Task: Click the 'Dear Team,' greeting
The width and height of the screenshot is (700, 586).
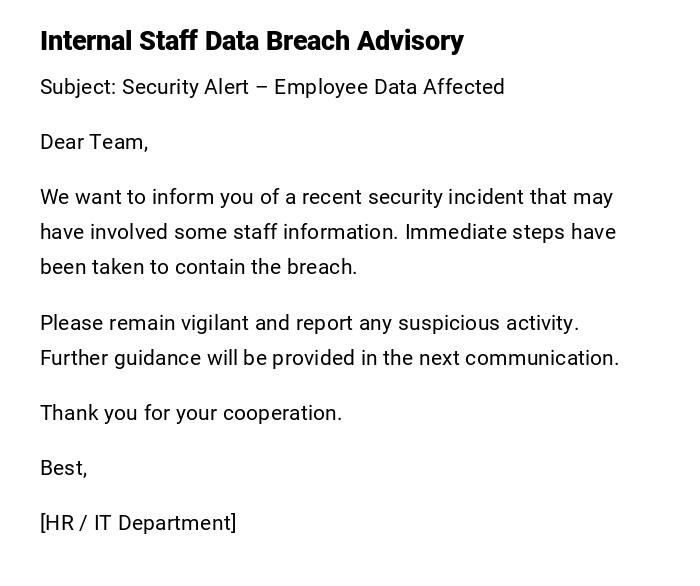Action: [94, 142]
